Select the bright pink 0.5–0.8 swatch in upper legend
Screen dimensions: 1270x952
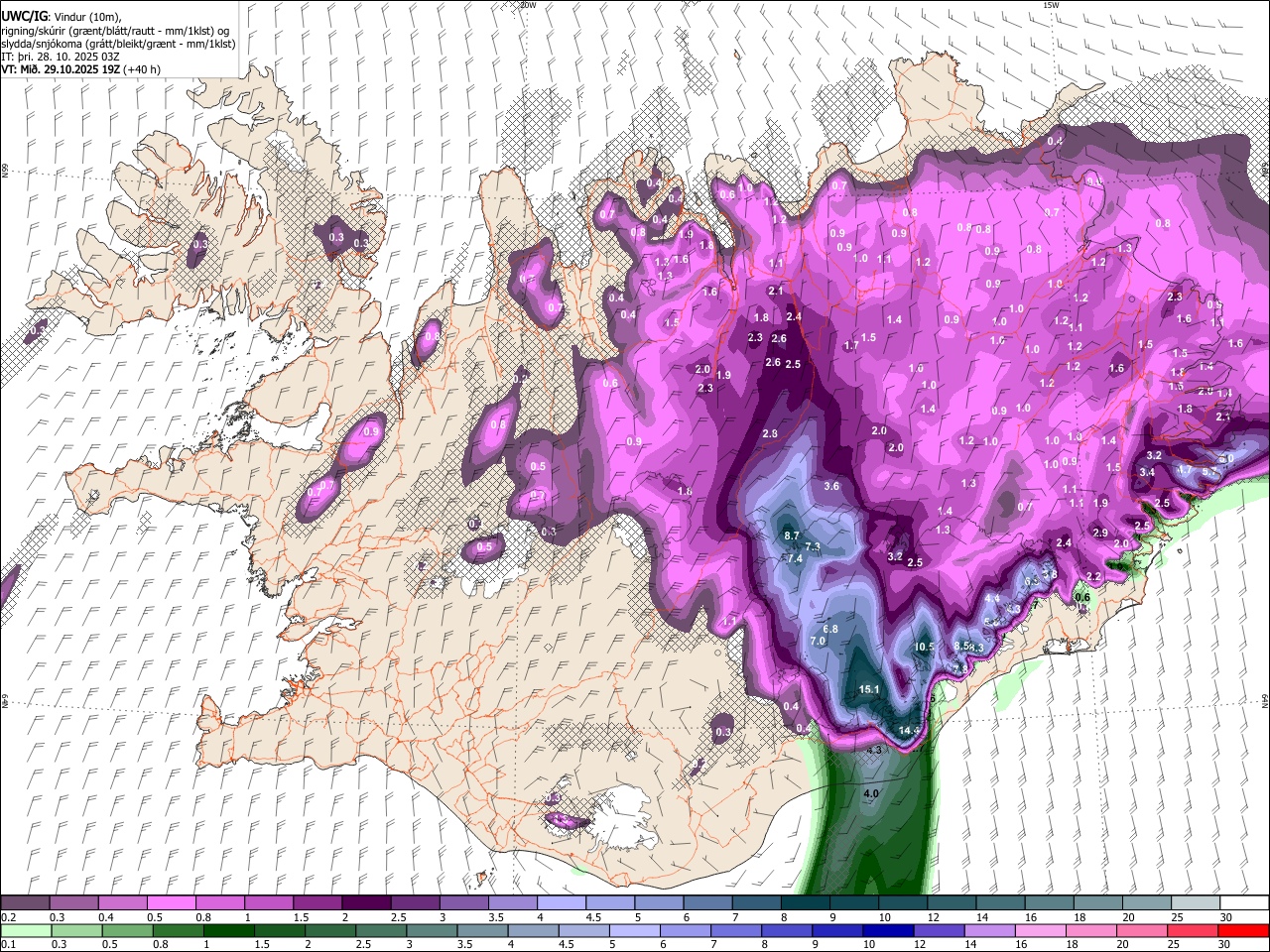(172, 903)
